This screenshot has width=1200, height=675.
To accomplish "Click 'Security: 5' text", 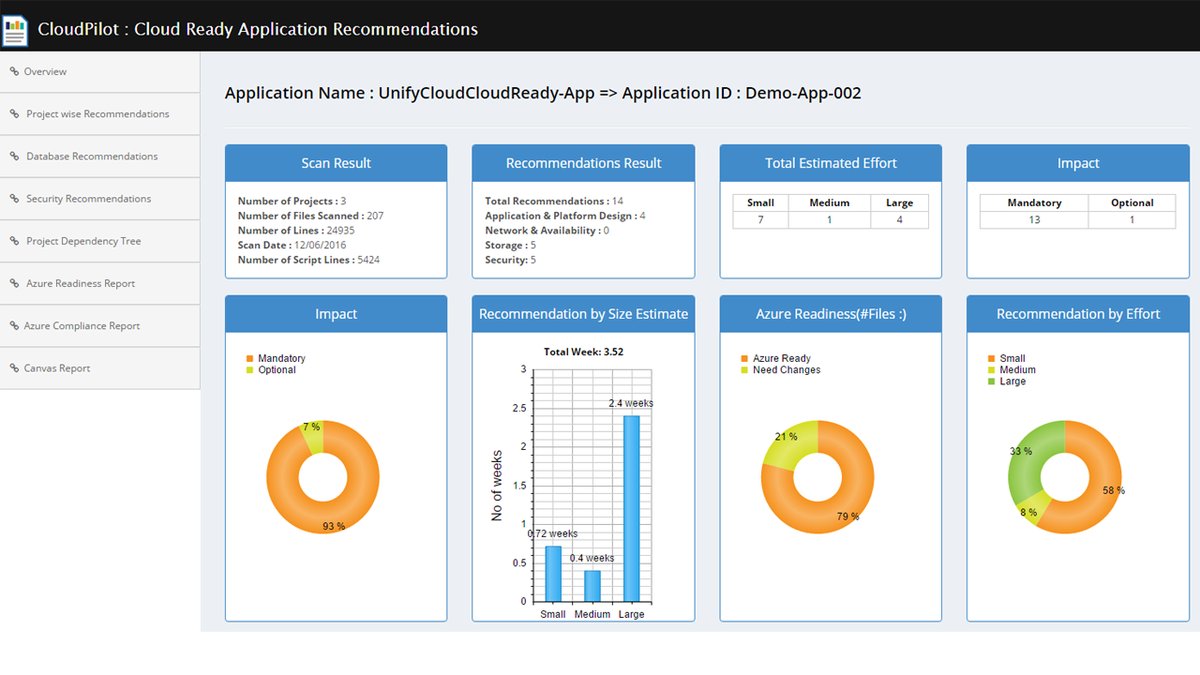I will pos(511,260).
